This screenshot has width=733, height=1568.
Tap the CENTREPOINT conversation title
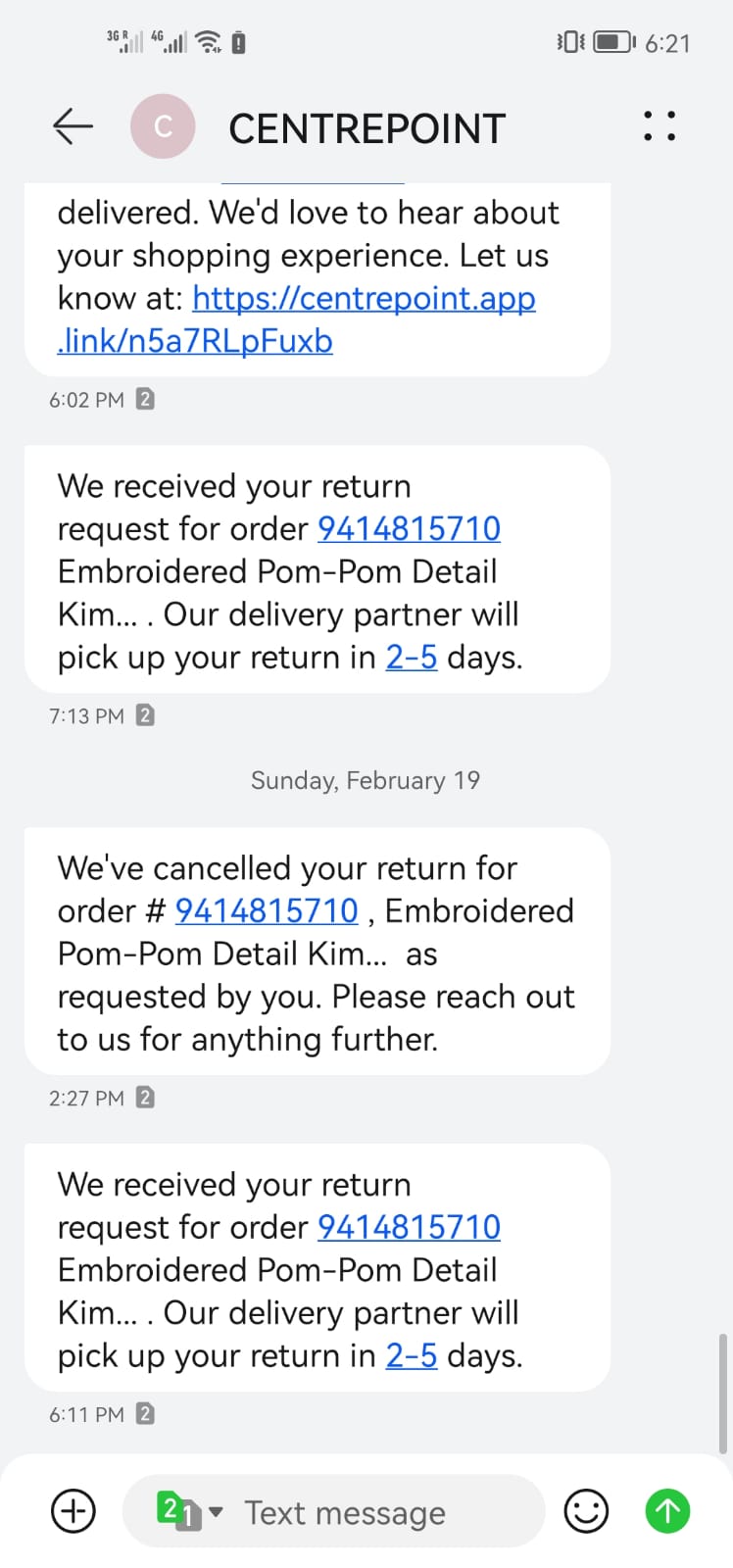point(366,128)
